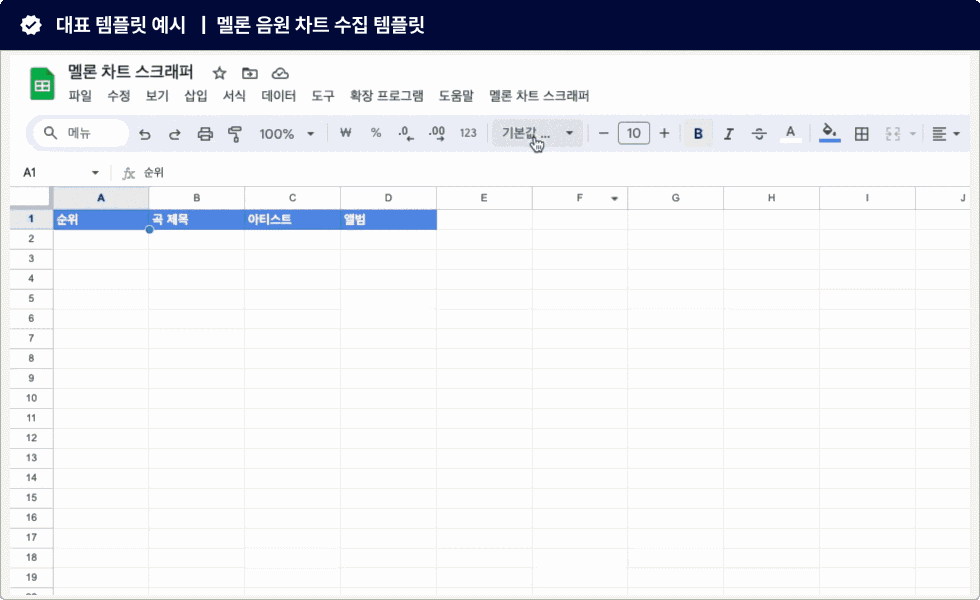Decrease decimal places

coord(406,133)
